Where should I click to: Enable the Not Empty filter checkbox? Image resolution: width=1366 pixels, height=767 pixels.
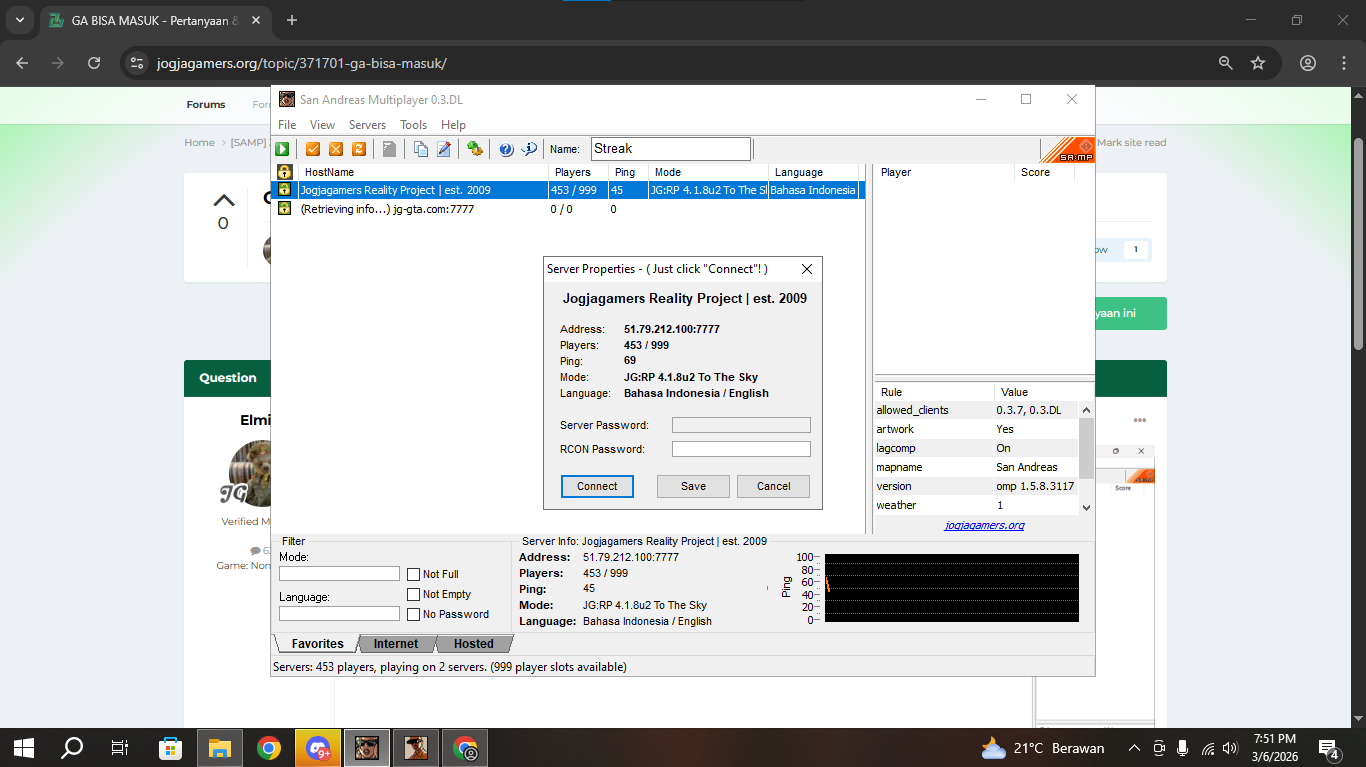tap(413, 595)
